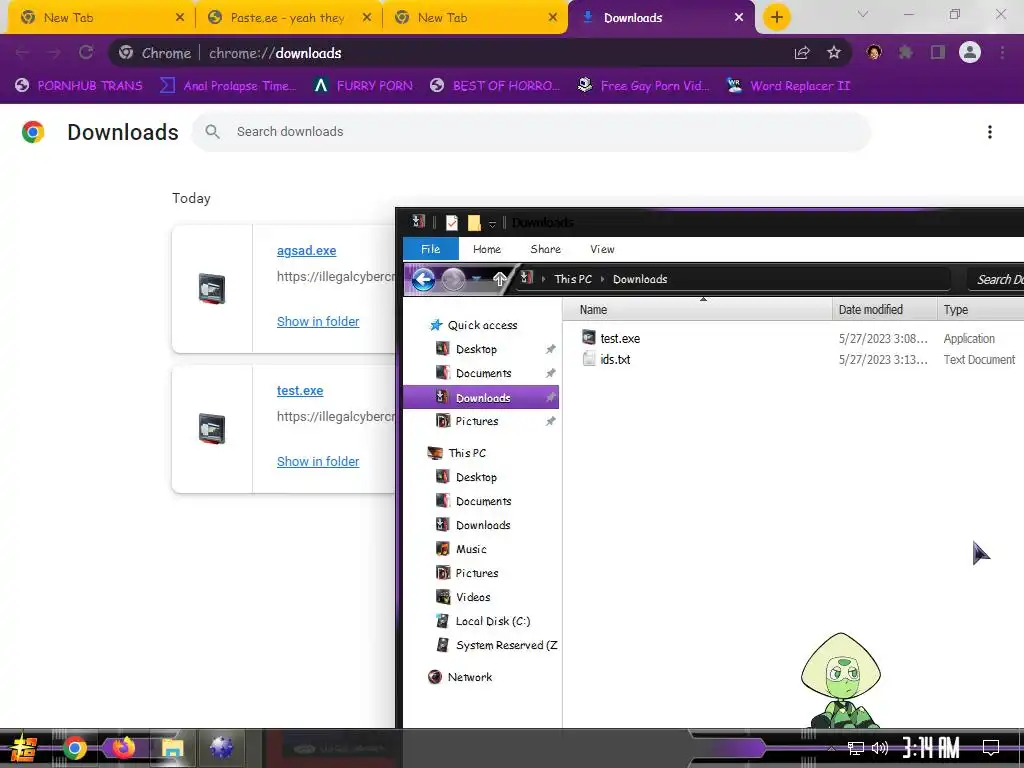Click the Explorer search box
This screenshot has height=768, width=1024.
click(x=996, y=280)
